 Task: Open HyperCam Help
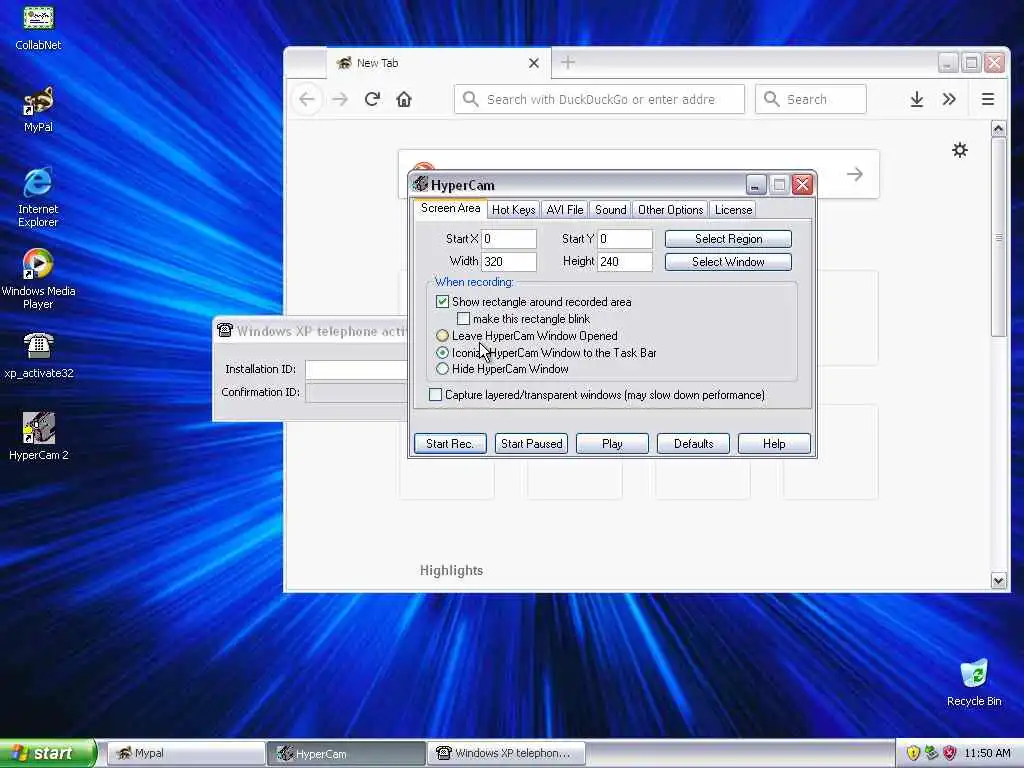tap(774, 443)
